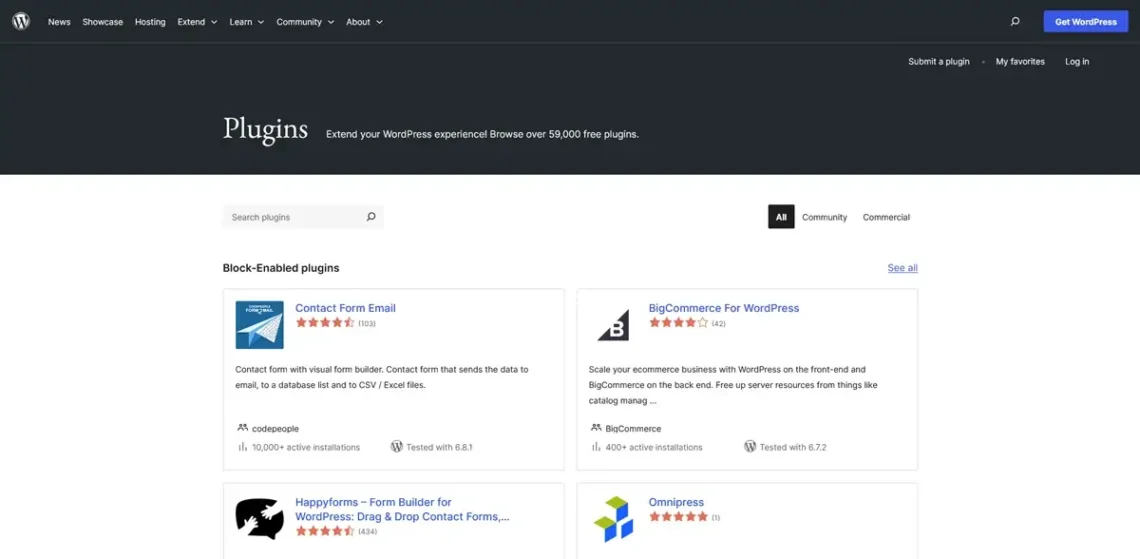
Task: Expand the Learn menu
Action: coord(247,22)
